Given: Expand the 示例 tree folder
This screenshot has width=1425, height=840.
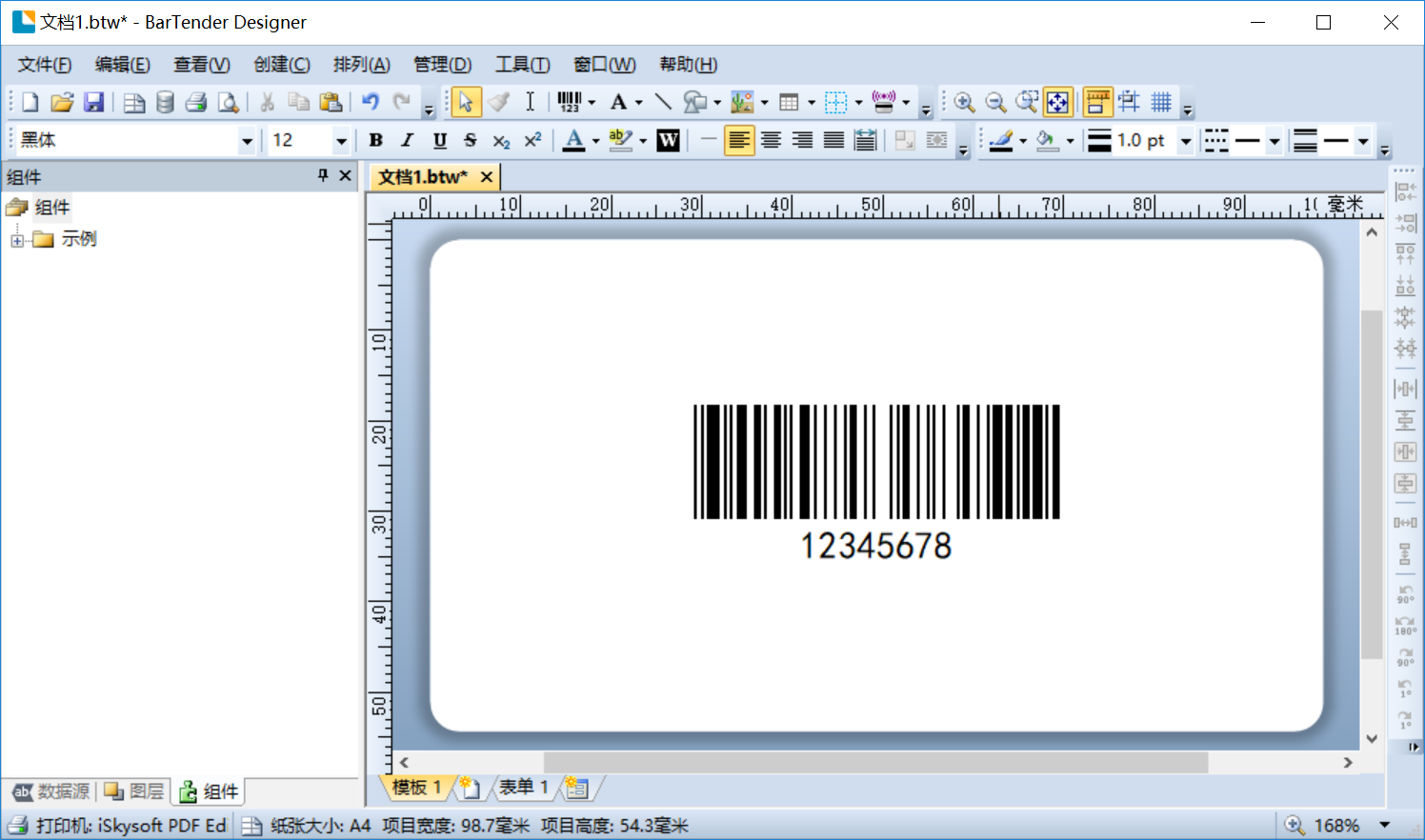Looking at the screenshot, I should click(x=17, y=240).
